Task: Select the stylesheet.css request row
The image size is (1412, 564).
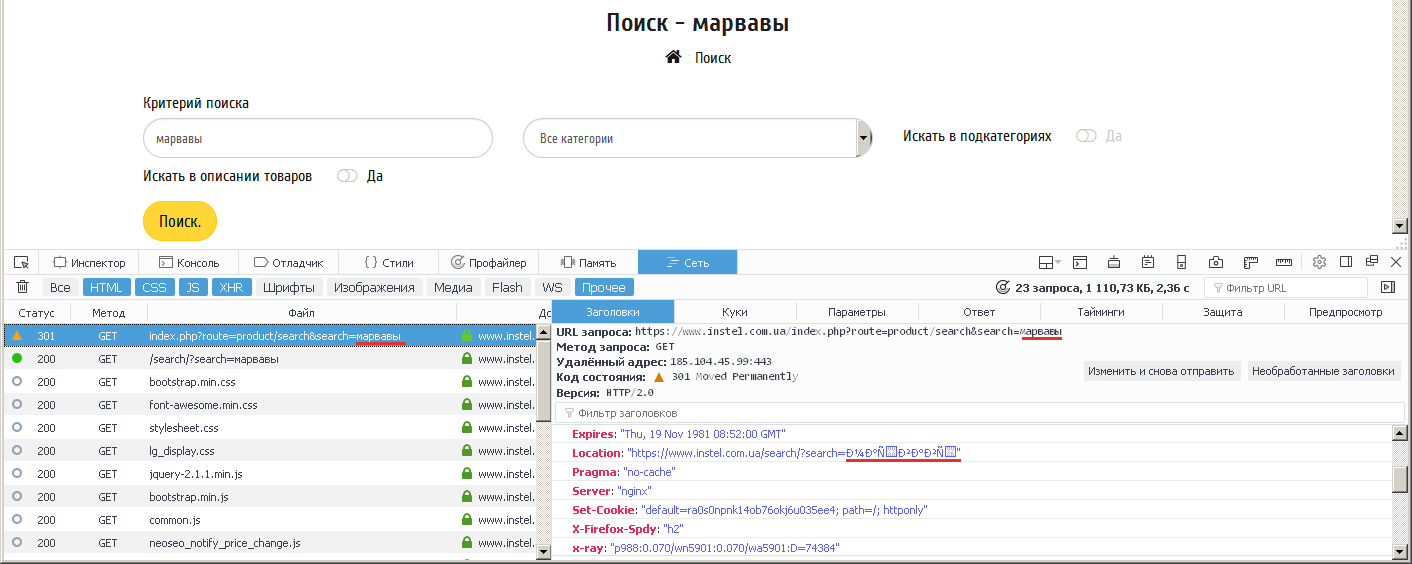Action: point(270,428)
